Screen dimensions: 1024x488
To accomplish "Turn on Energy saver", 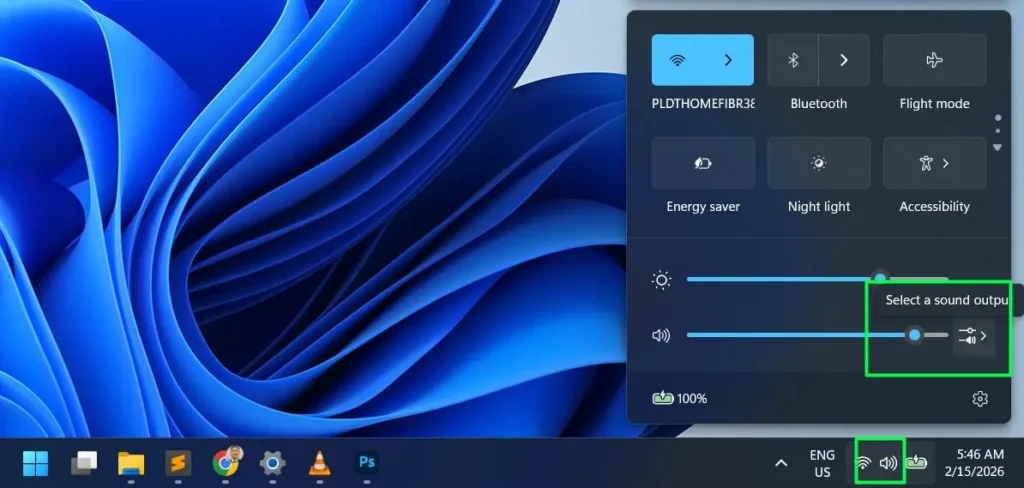I will pos(703,163).
